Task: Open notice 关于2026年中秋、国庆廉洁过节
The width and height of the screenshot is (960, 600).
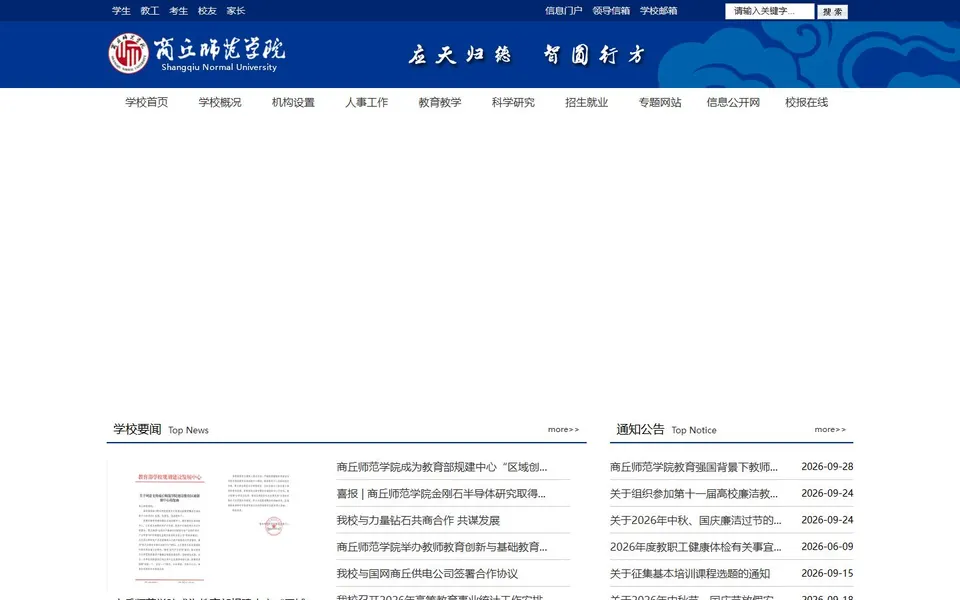Action: (696, 520)
